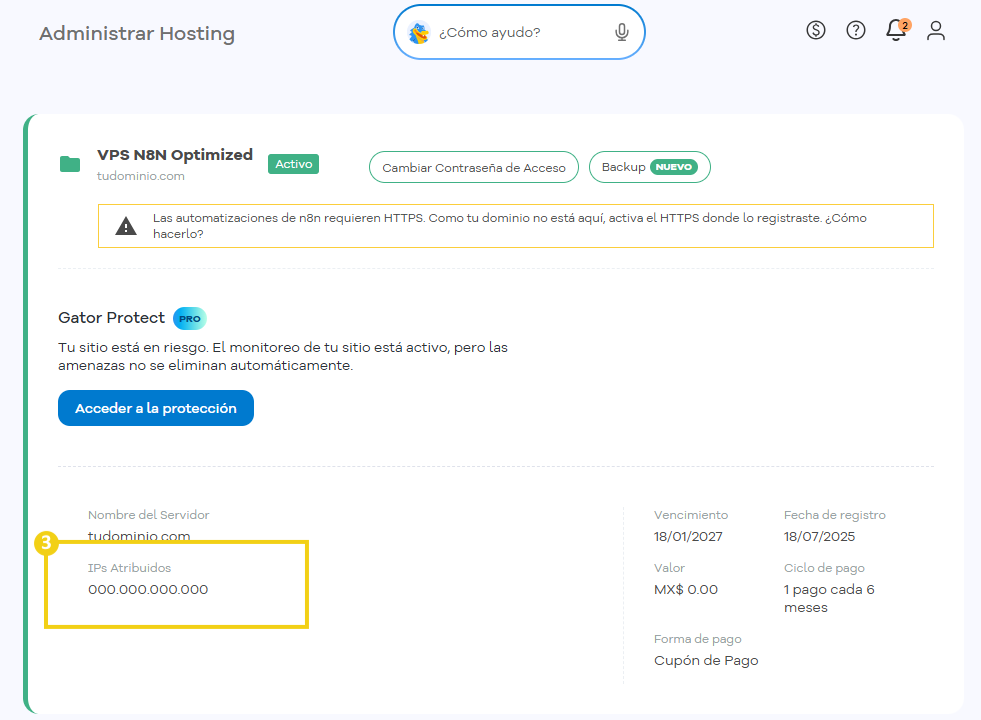Click the '¿Cómo hacerlo?' link in the HTTPS notice
Screen dimensions: 981x720
tap(510, 226)
